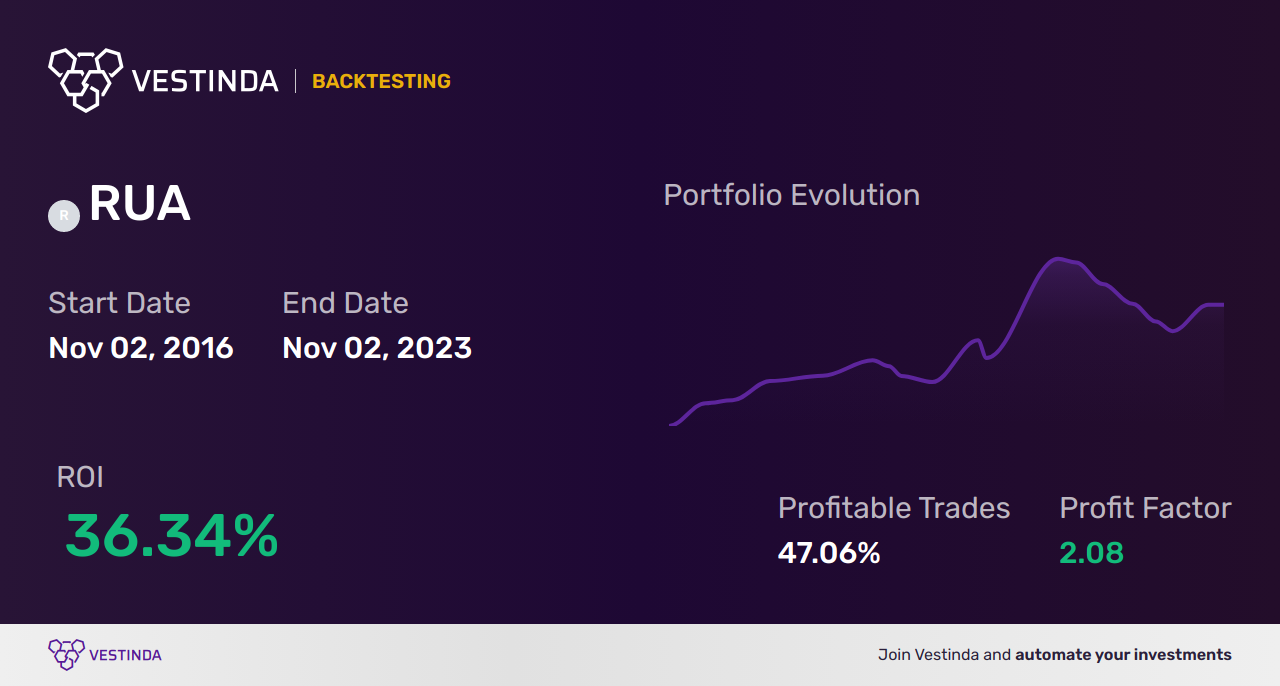The height and width of the screenshot is (686, 1280).
Task: Click the VESTINDA brand name in header
Action: pyautogui.click(x=205, y=81)
